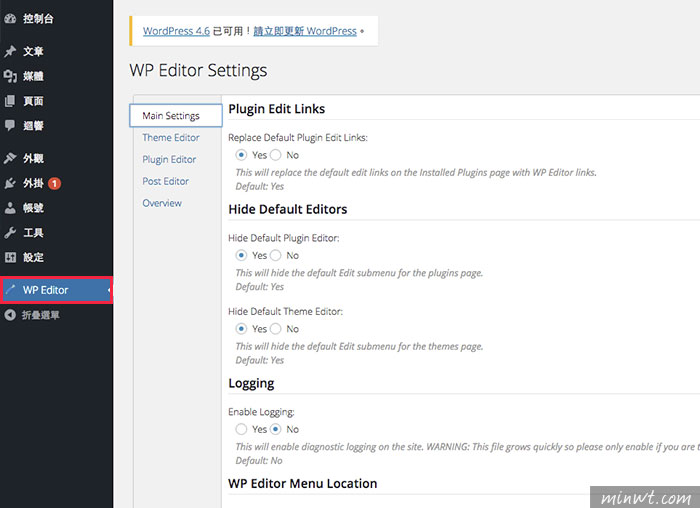Click the 折疊選單 collapse menu label
700x508 pixels.
point(41,315)
